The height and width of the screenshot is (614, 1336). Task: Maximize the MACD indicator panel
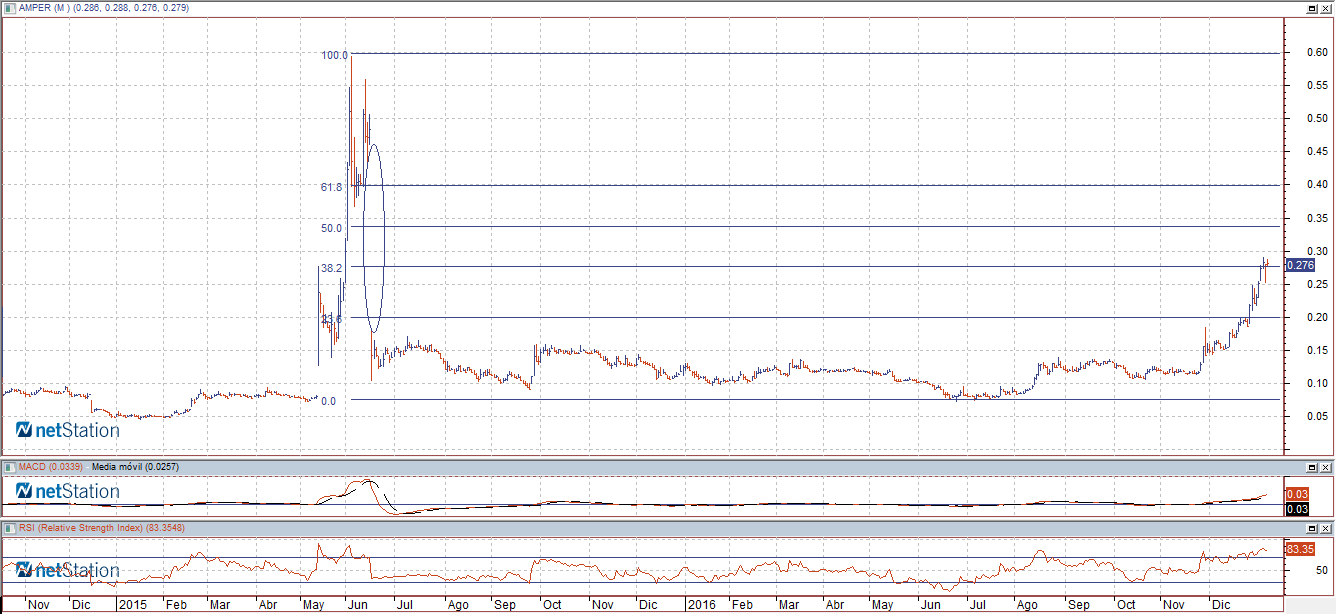coord(1311,467)
